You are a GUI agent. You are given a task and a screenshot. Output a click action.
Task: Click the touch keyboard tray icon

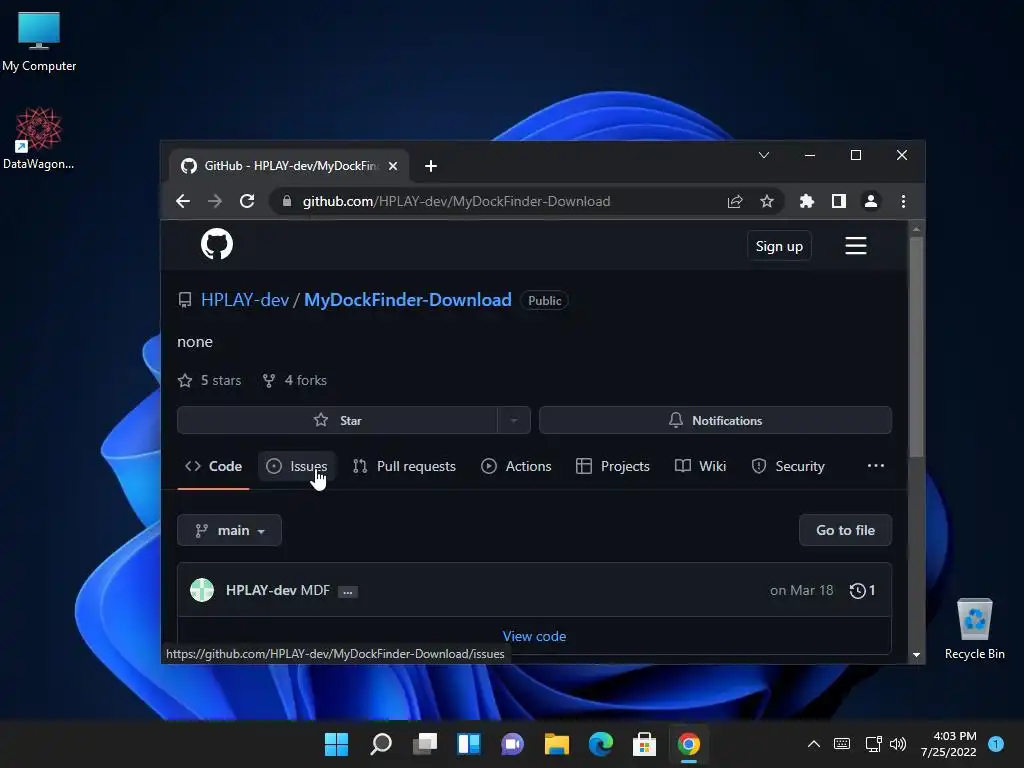pos(842,744)
